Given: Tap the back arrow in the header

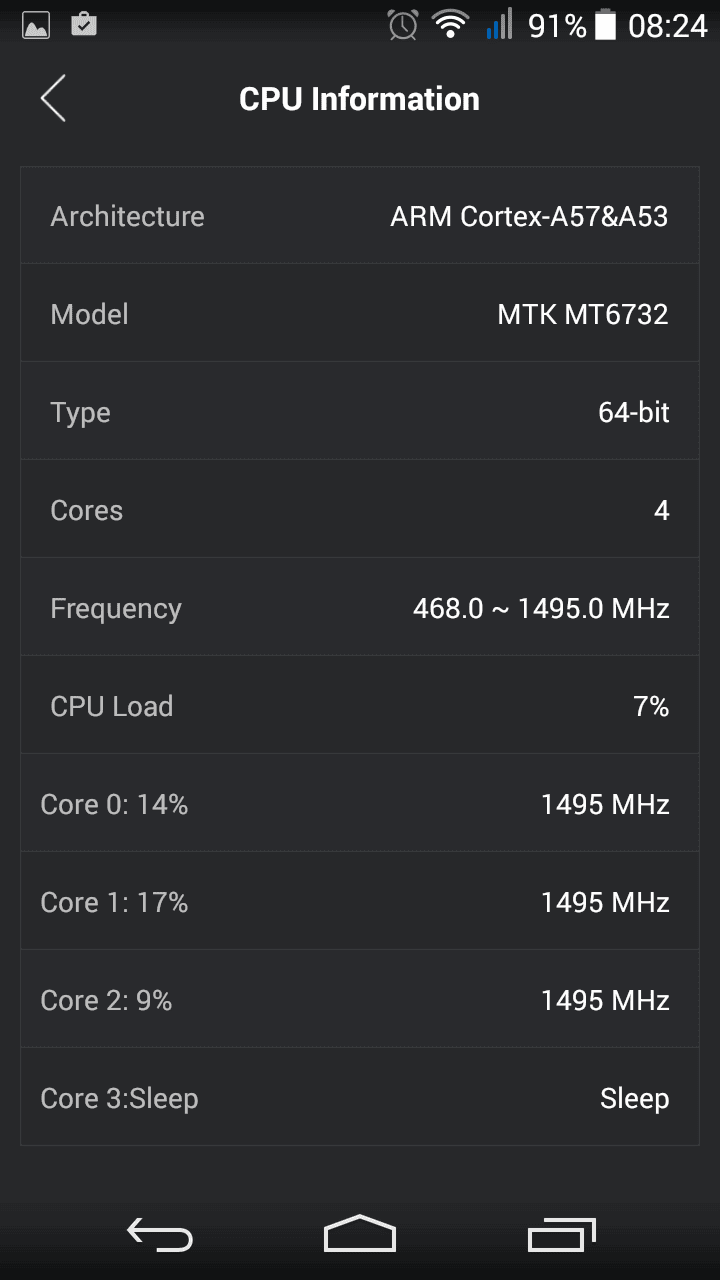Looking at the screenshot, I should (53, 99).
